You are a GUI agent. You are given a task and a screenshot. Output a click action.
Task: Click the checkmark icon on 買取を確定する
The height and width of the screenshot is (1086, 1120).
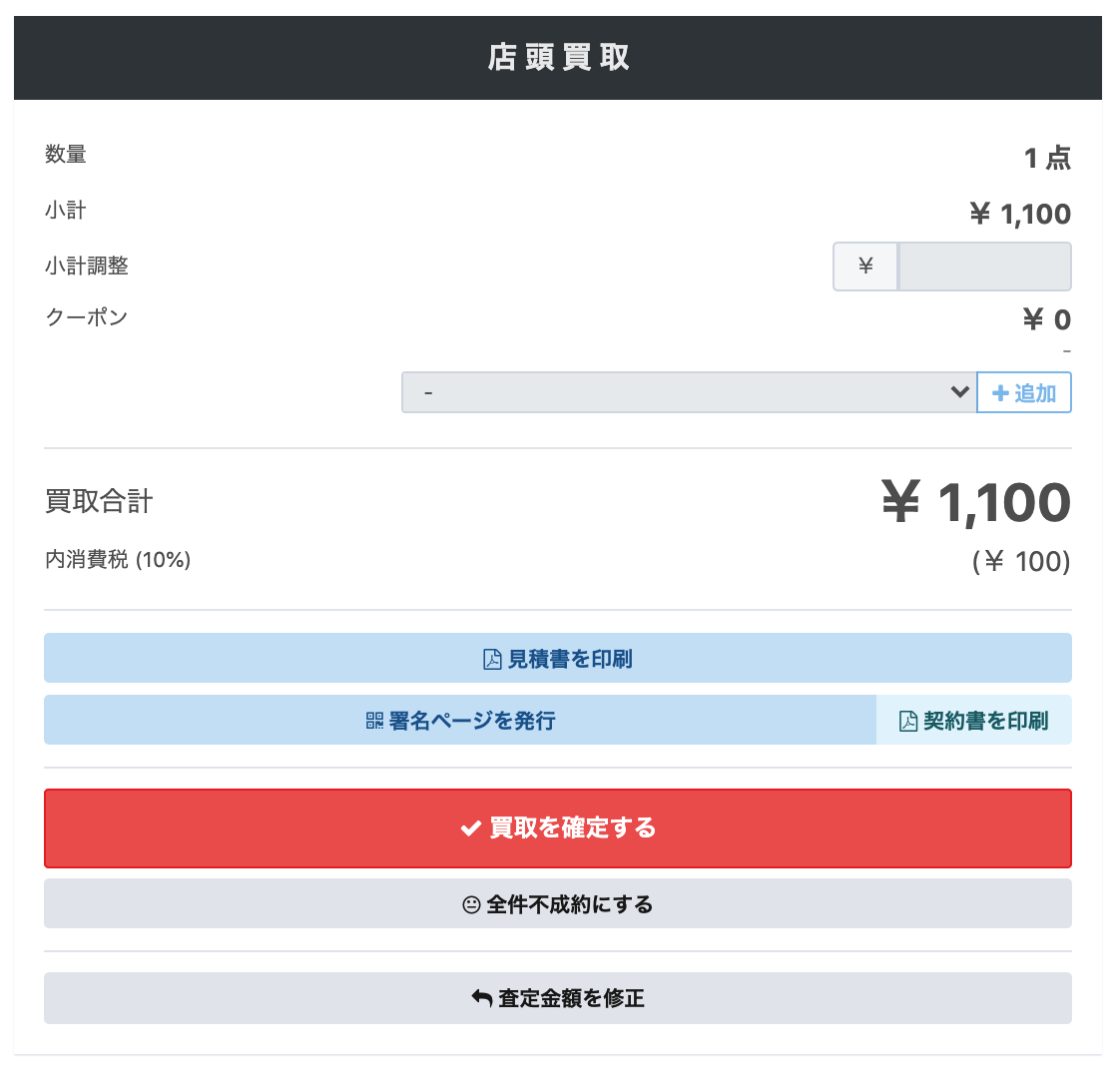point(471,828)
